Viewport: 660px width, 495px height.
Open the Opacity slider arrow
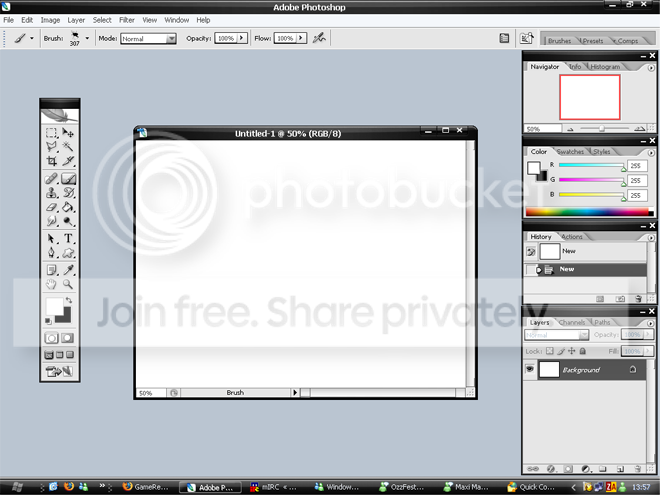(x=242, y=38)
